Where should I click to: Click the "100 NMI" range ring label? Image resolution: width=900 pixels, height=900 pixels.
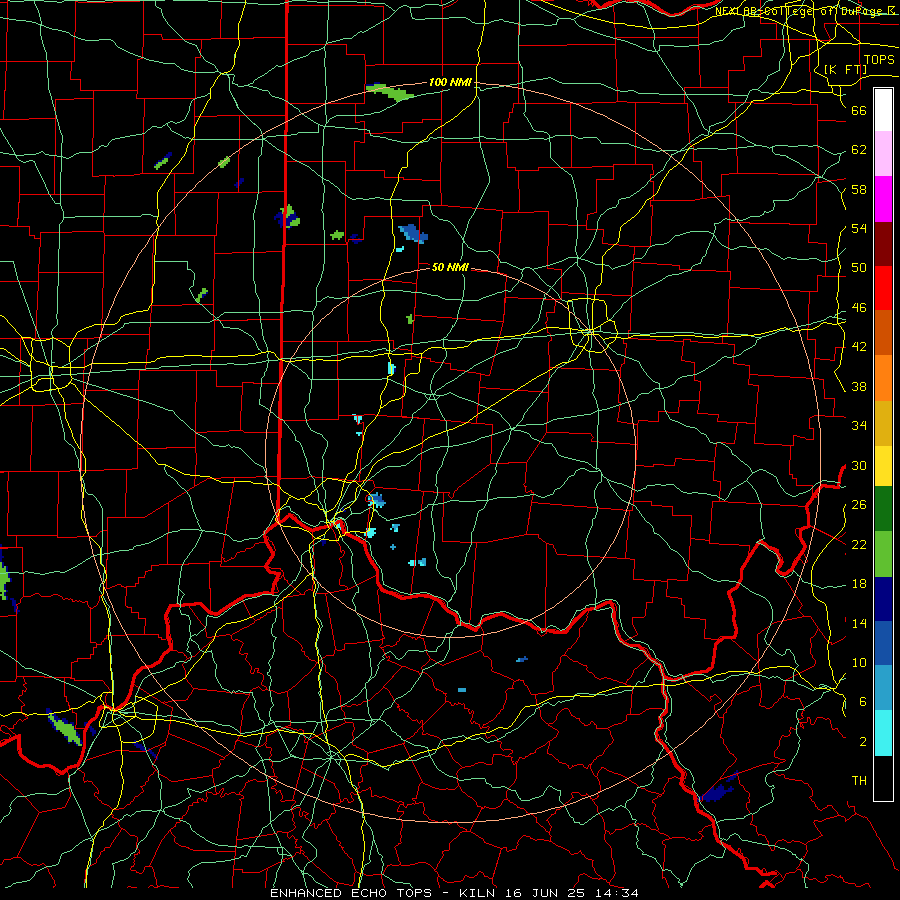click(x=451, y=82)
